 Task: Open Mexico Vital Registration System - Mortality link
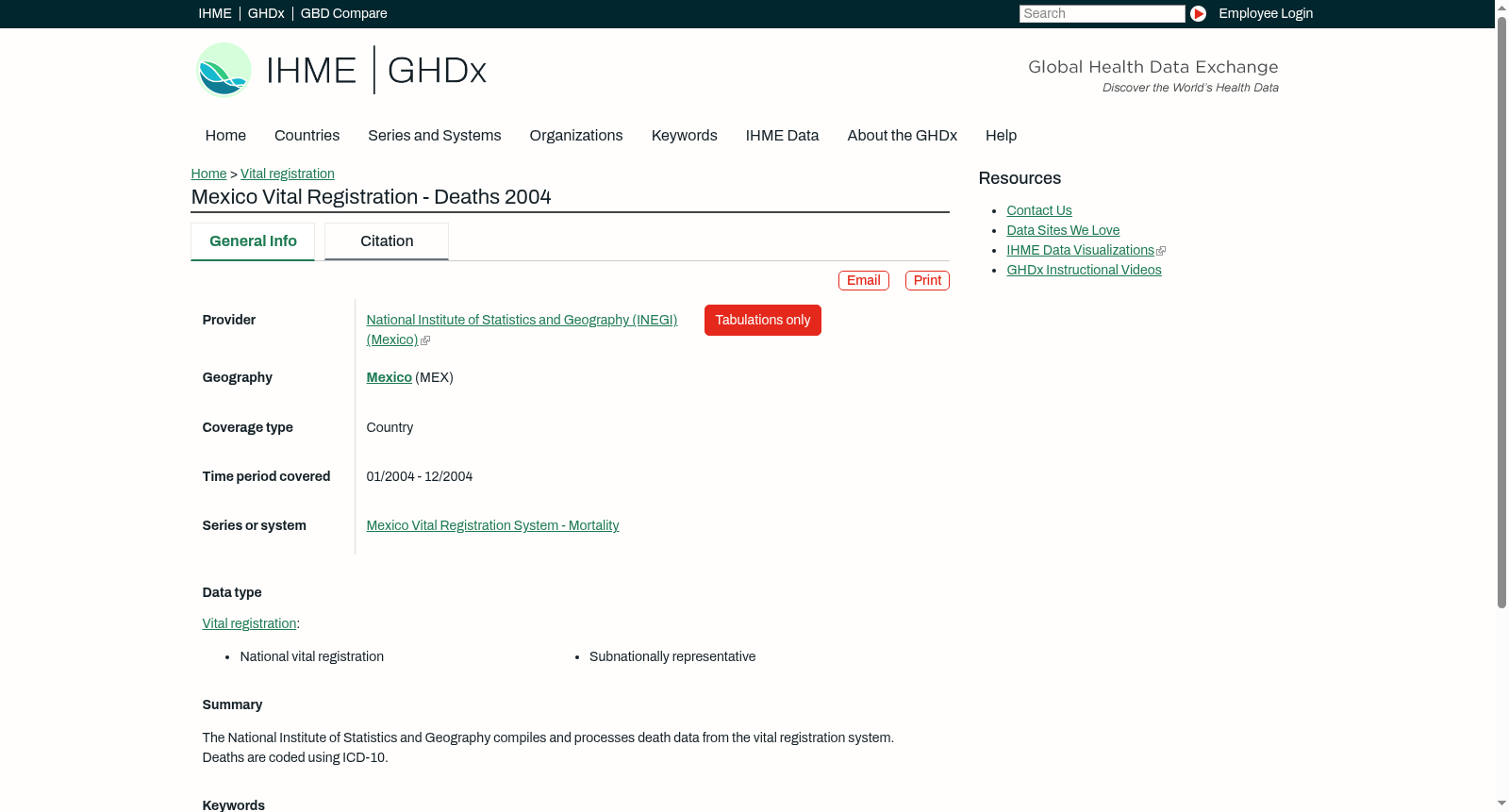tap(492, 525)
